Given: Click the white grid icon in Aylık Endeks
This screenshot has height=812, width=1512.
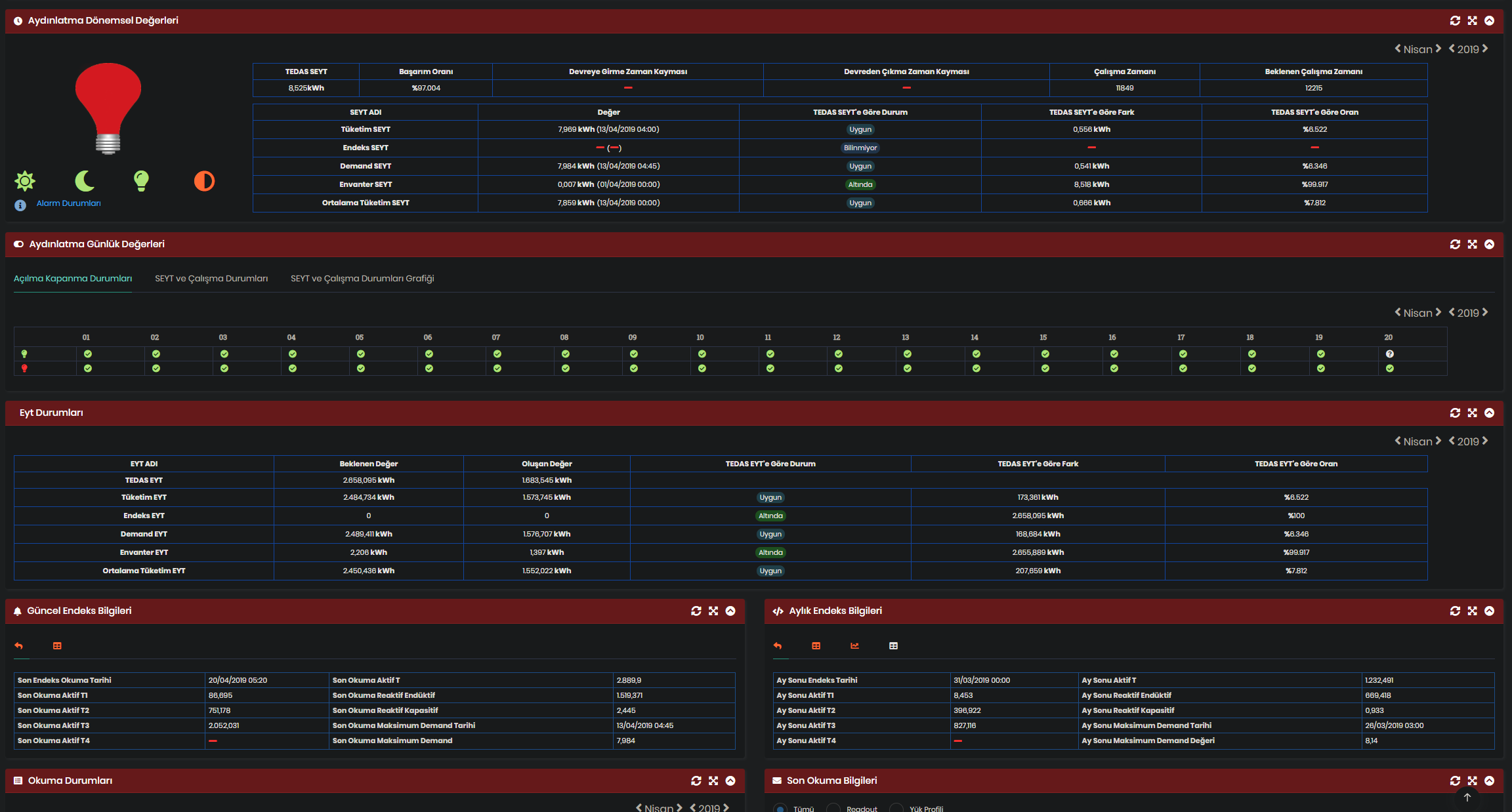Looking at the screenshot, I should tap(893, 646).
